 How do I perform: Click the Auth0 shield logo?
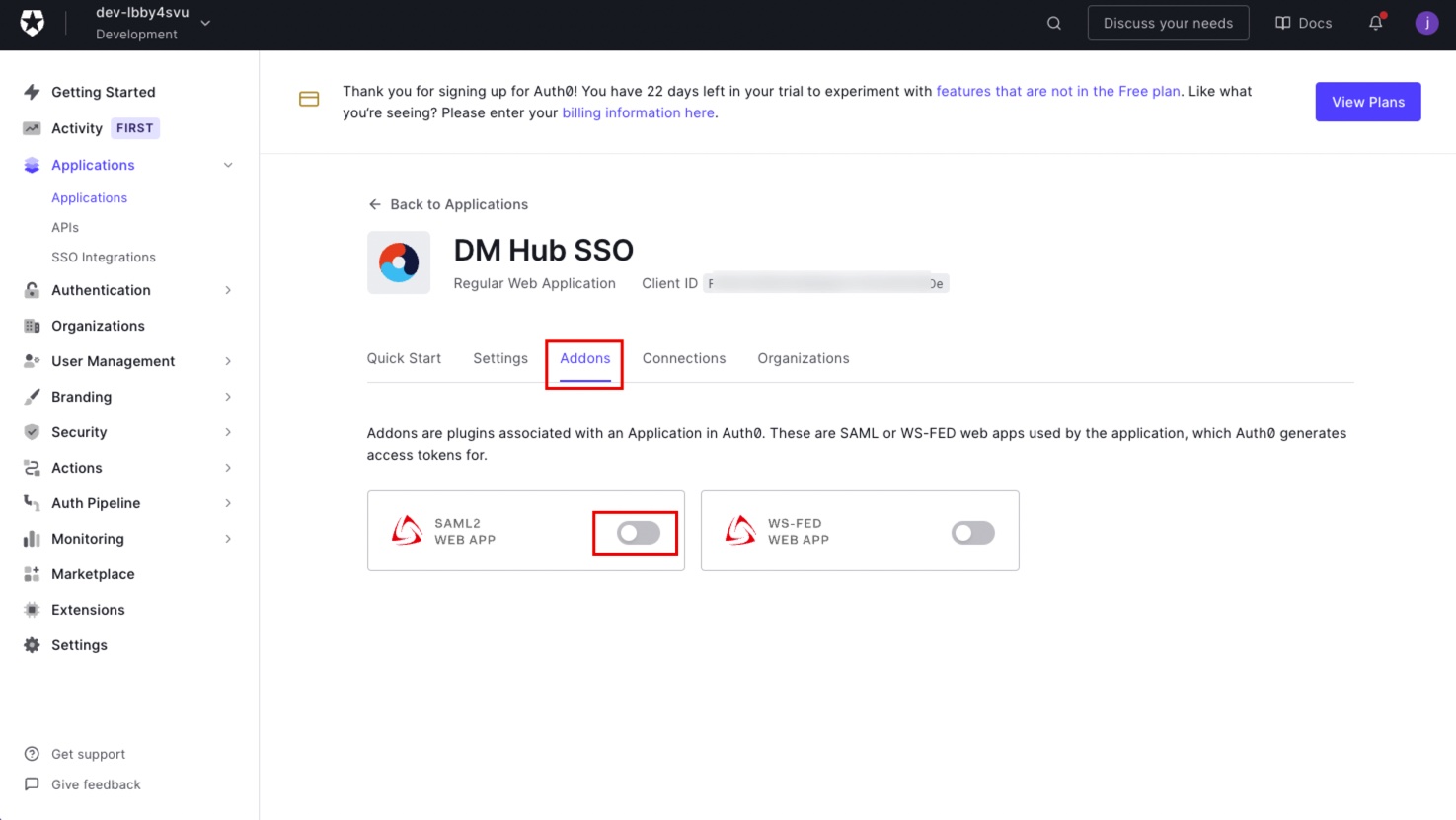pos(33,23)
